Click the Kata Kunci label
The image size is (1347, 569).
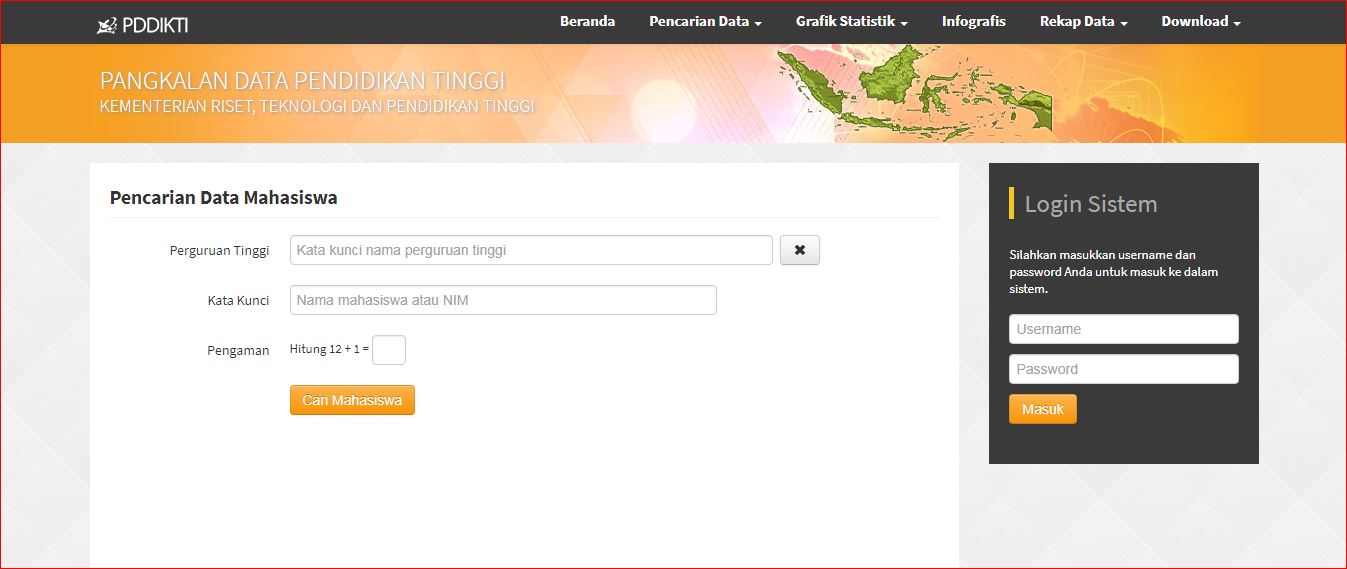(x=238, y=301)
